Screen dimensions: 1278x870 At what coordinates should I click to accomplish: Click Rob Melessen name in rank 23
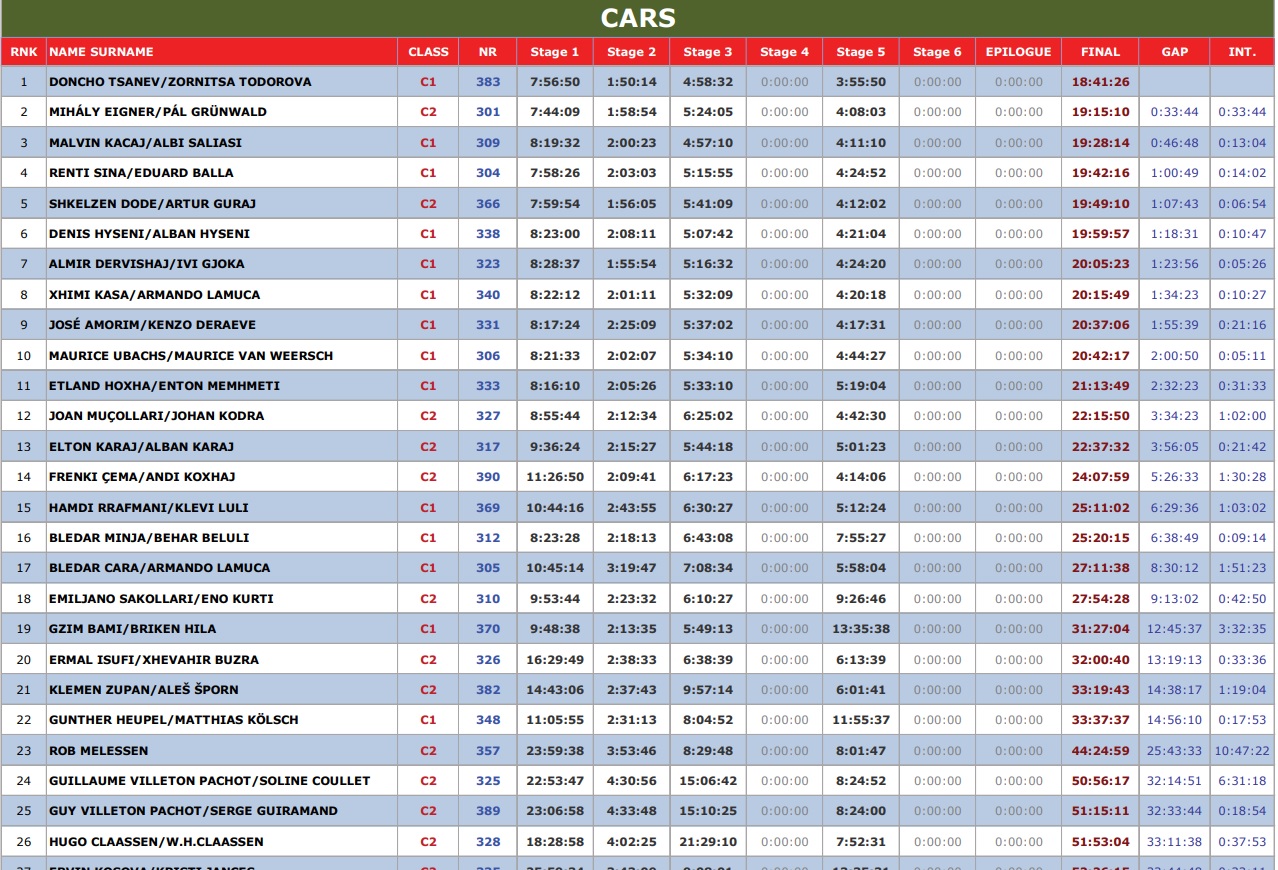coord(98,751)
